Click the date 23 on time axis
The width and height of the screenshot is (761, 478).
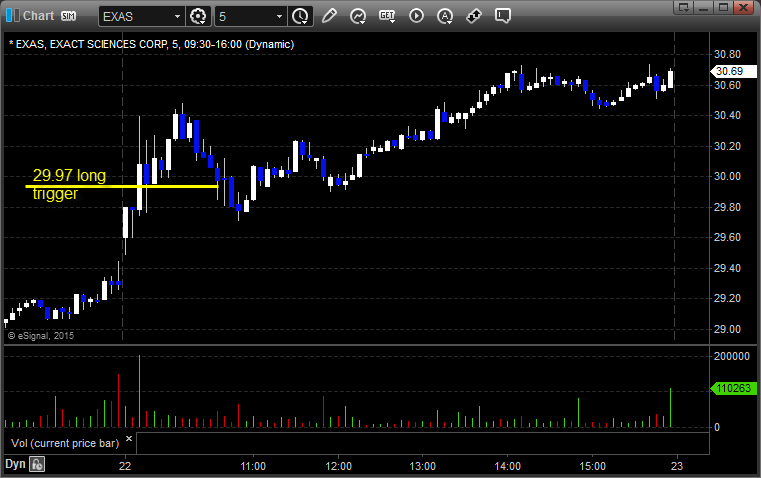677,466
